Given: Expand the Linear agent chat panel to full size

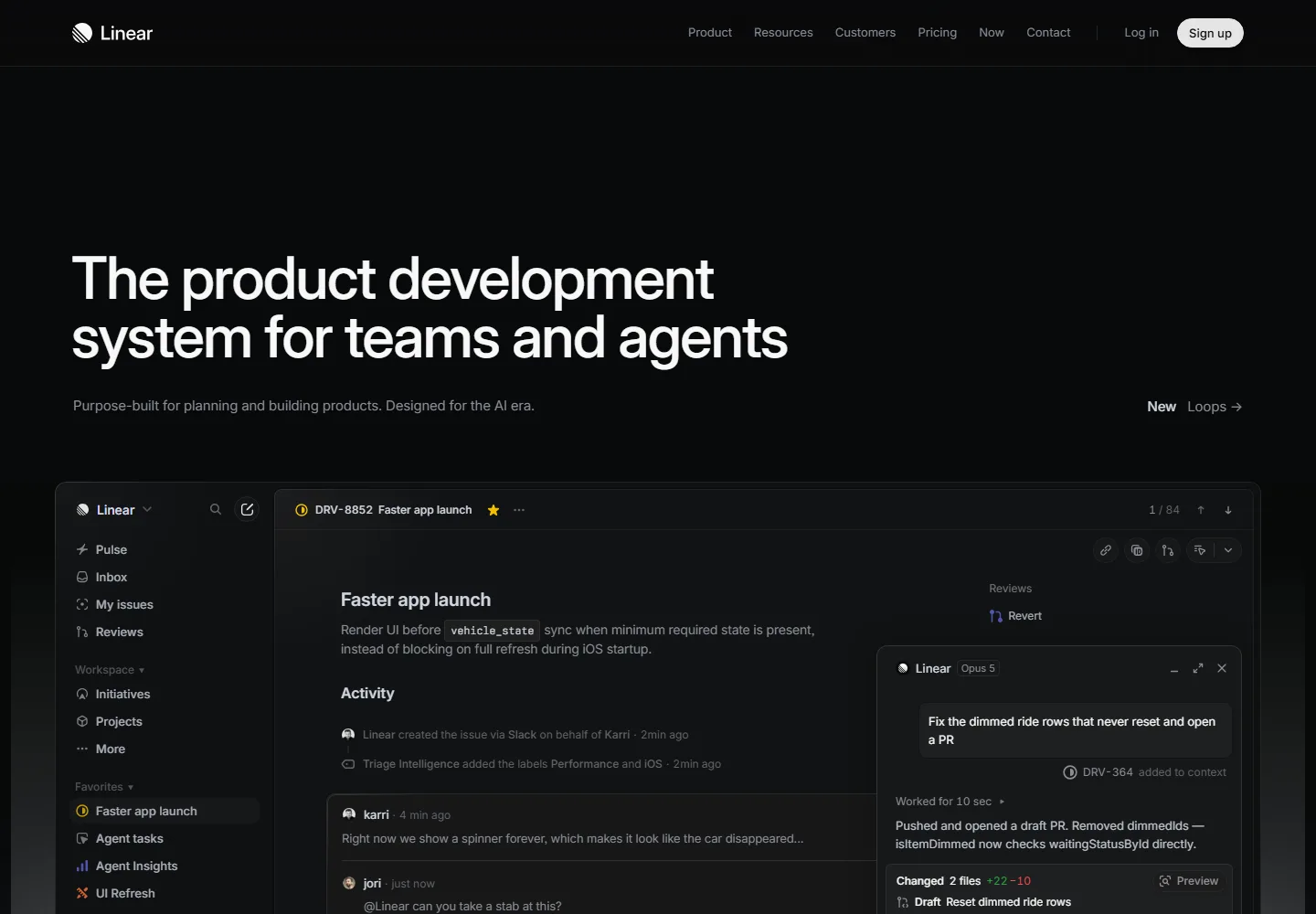Looking at the screenshot, I should 1198,668.
